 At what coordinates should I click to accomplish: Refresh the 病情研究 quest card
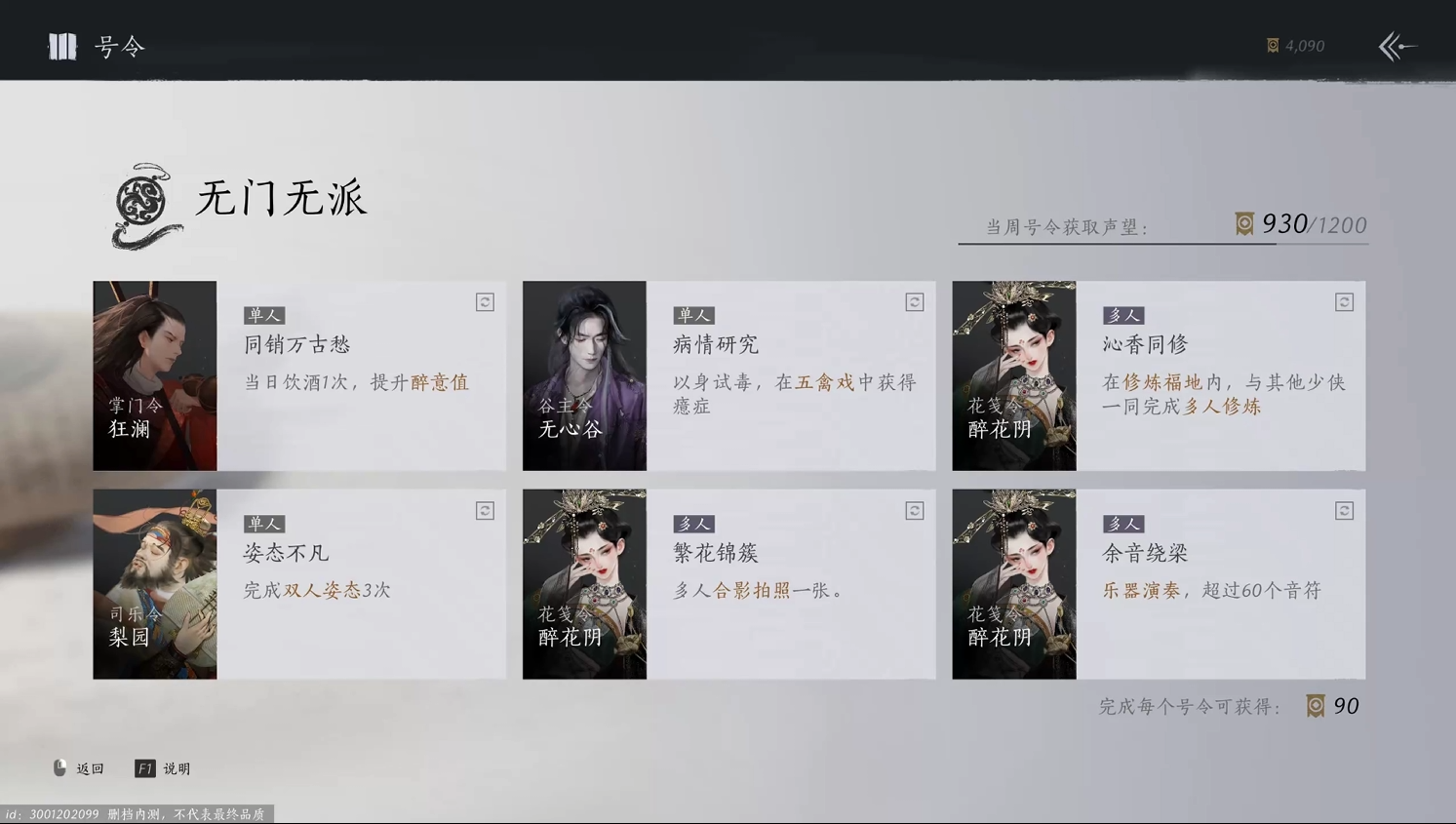point(915,302)
